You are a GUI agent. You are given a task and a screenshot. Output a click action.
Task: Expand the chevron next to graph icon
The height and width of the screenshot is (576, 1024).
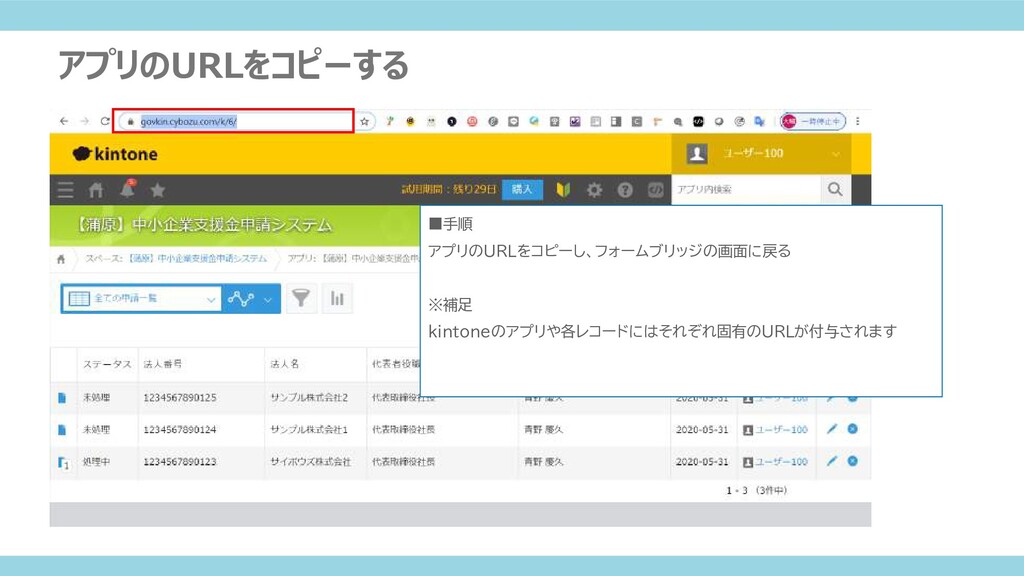tap(268, 300)
